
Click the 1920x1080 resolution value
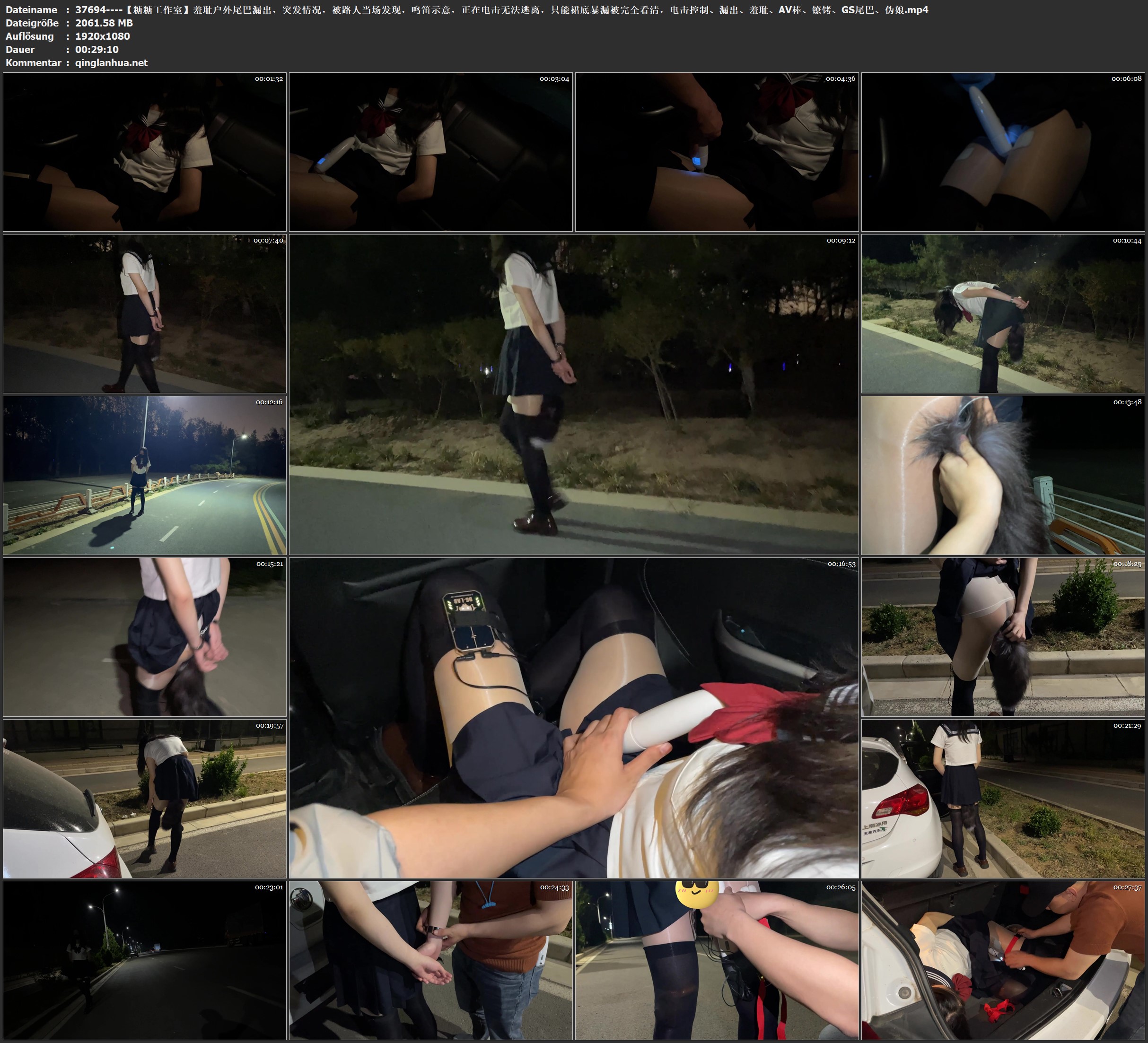tap(103, 36)
